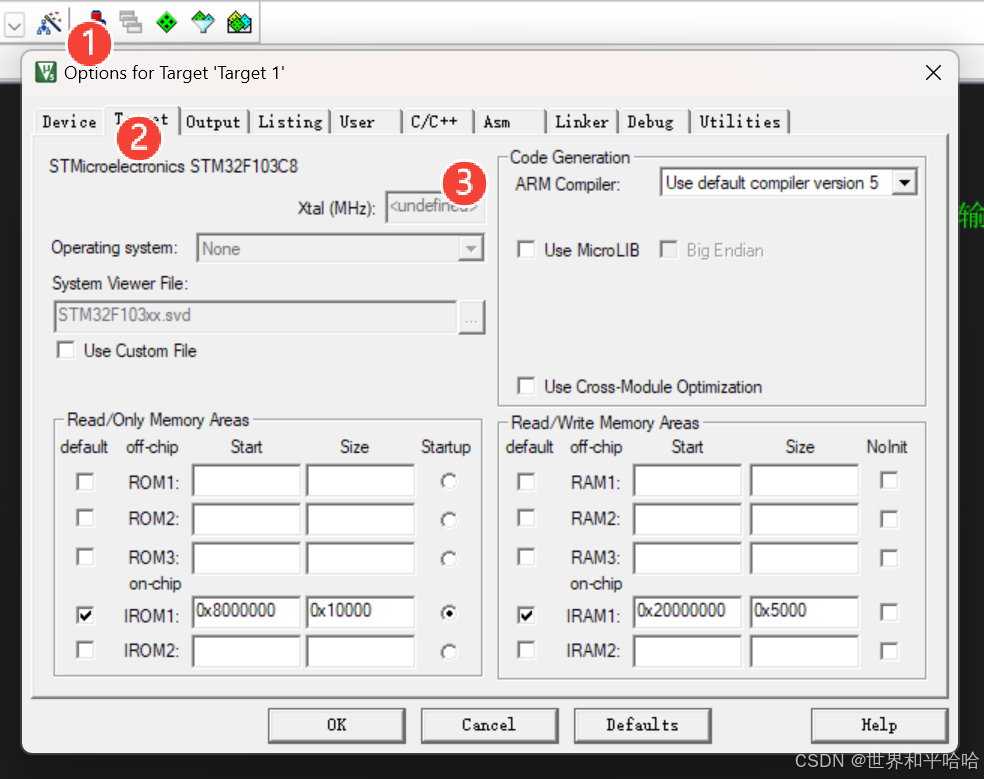Click Select Software Packs icon

tap(203, 23)
